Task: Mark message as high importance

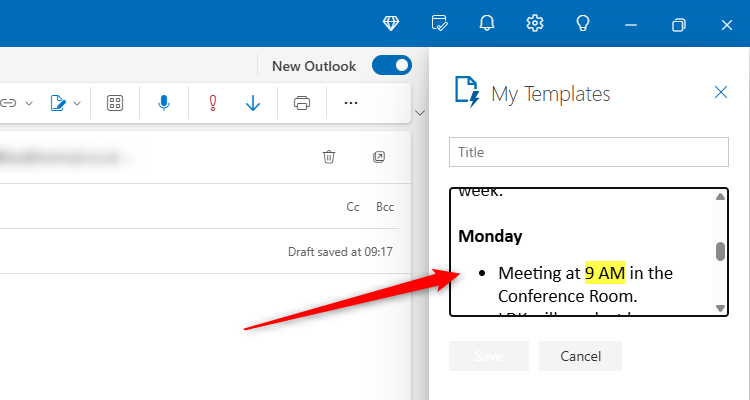Action: click(212, 102)
